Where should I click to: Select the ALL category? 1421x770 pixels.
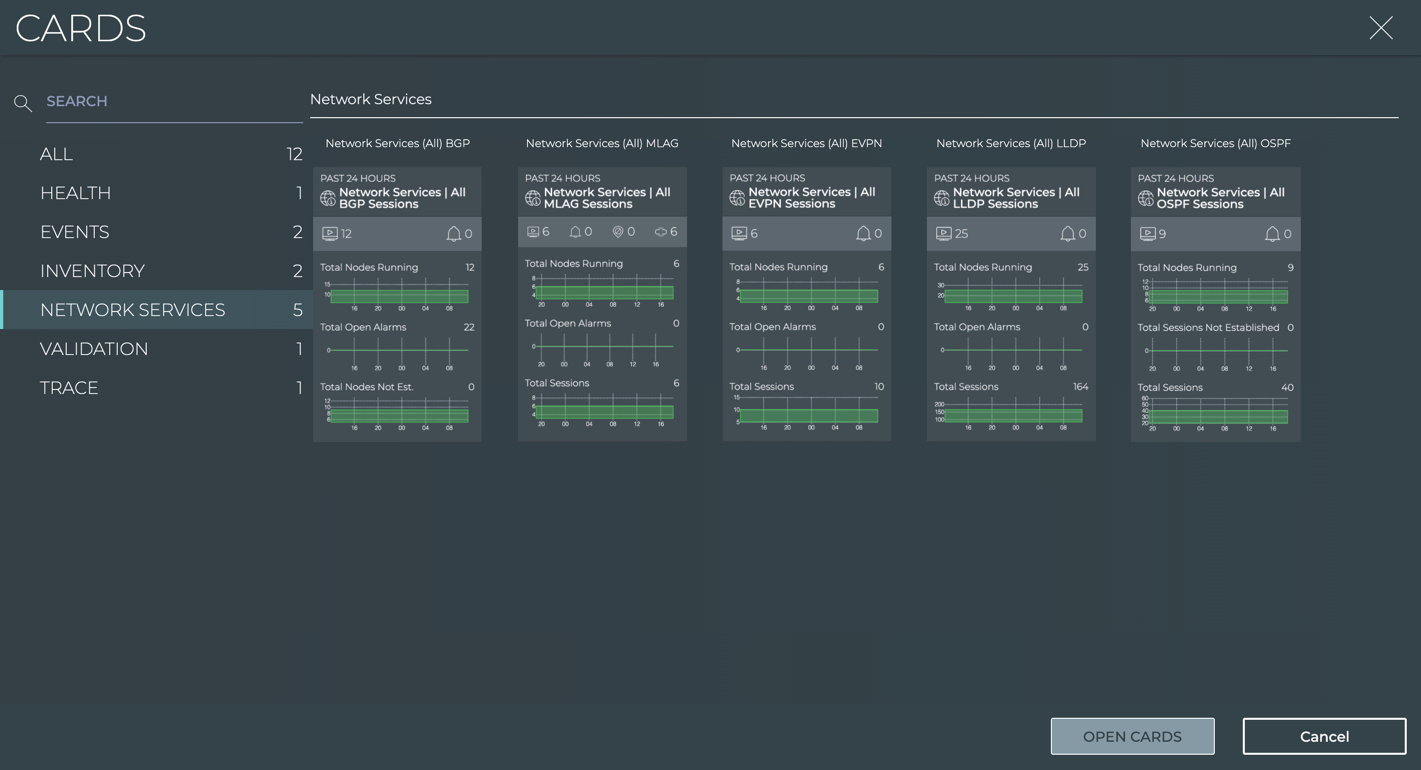coord(56,154)
